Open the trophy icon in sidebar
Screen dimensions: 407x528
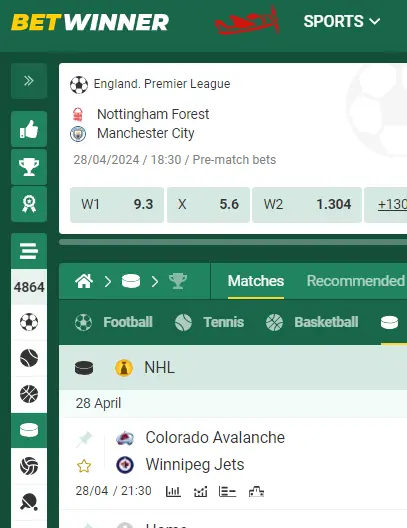click(x=29, y=167)
